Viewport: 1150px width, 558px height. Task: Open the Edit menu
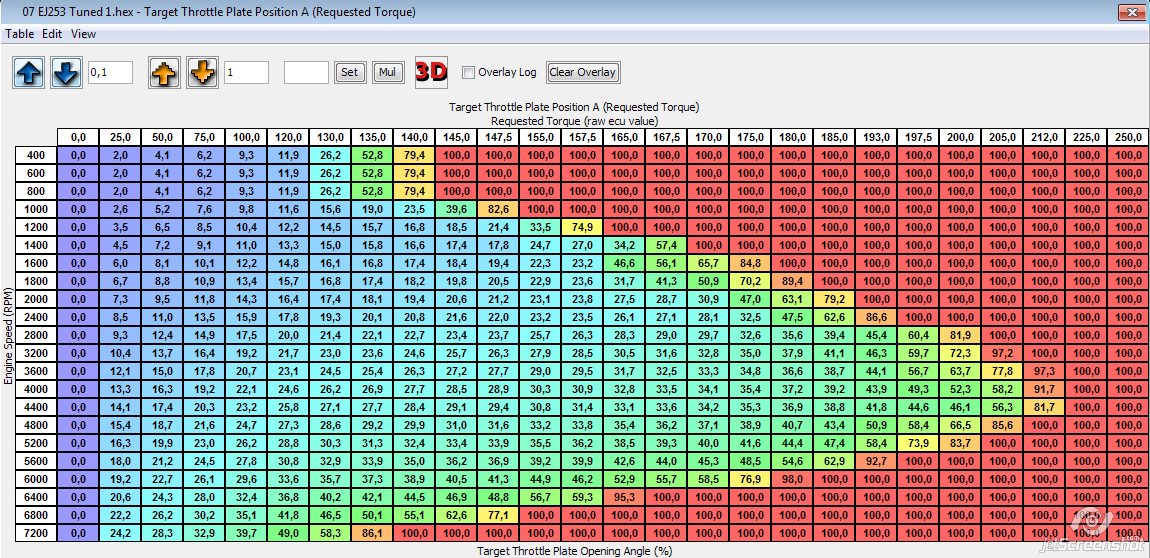52,33
